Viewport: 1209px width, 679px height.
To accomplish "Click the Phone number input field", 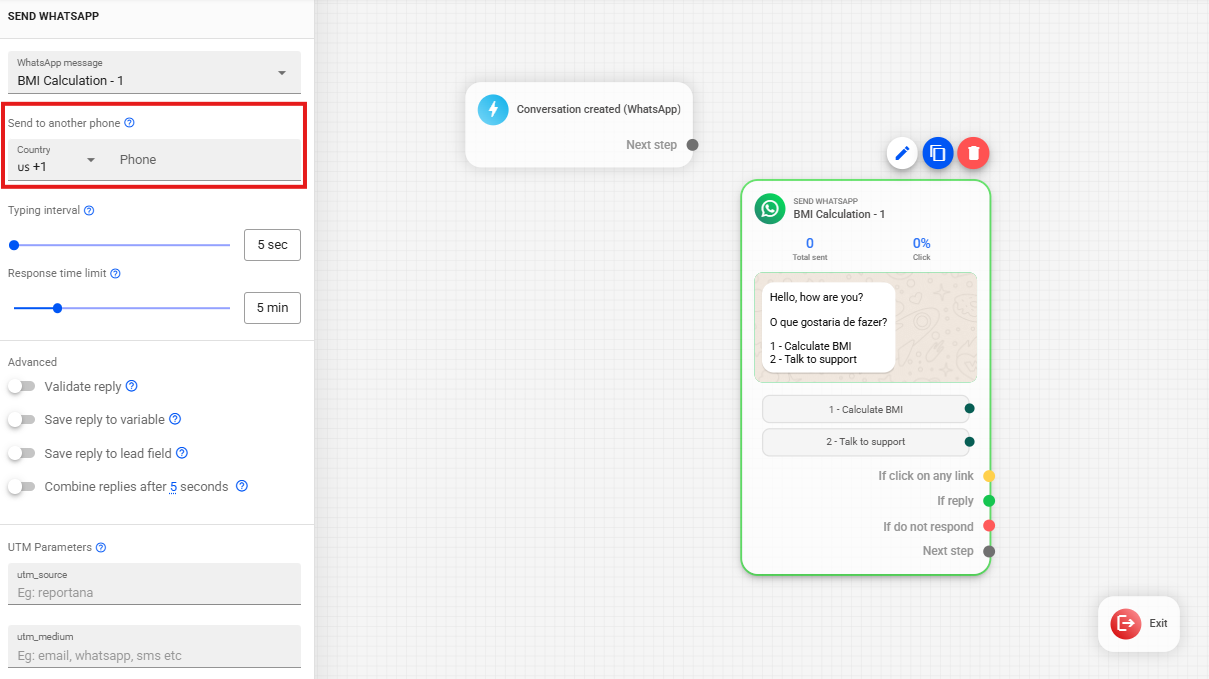I will click(206, 160).
